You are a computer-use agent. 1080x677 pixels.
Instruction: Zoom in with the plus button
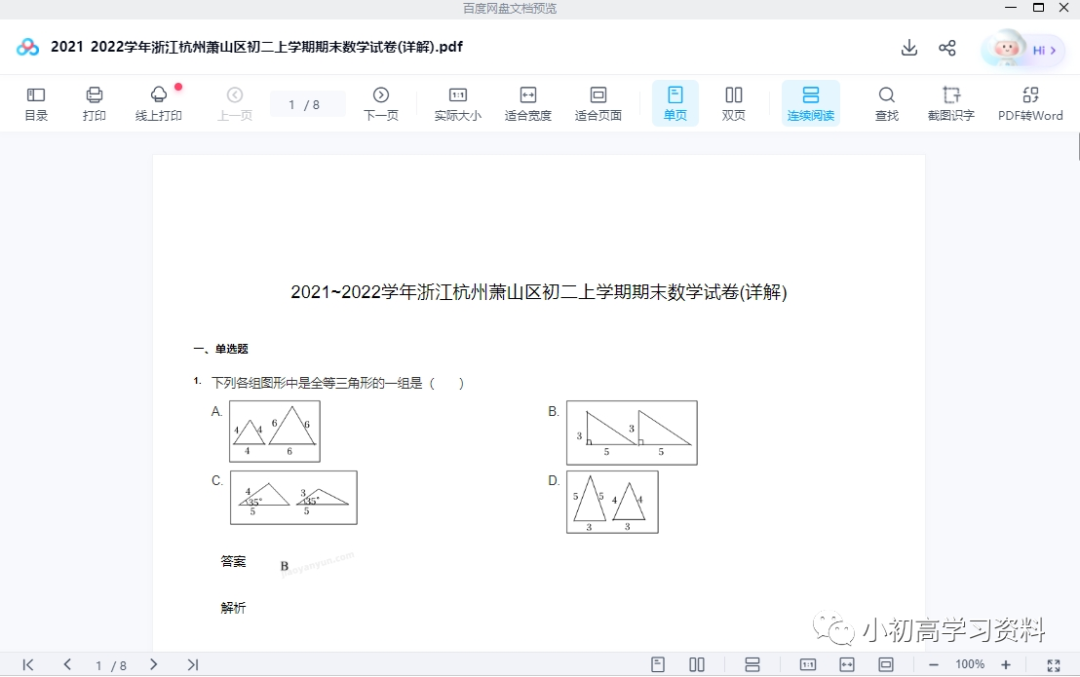(1006, 665)
